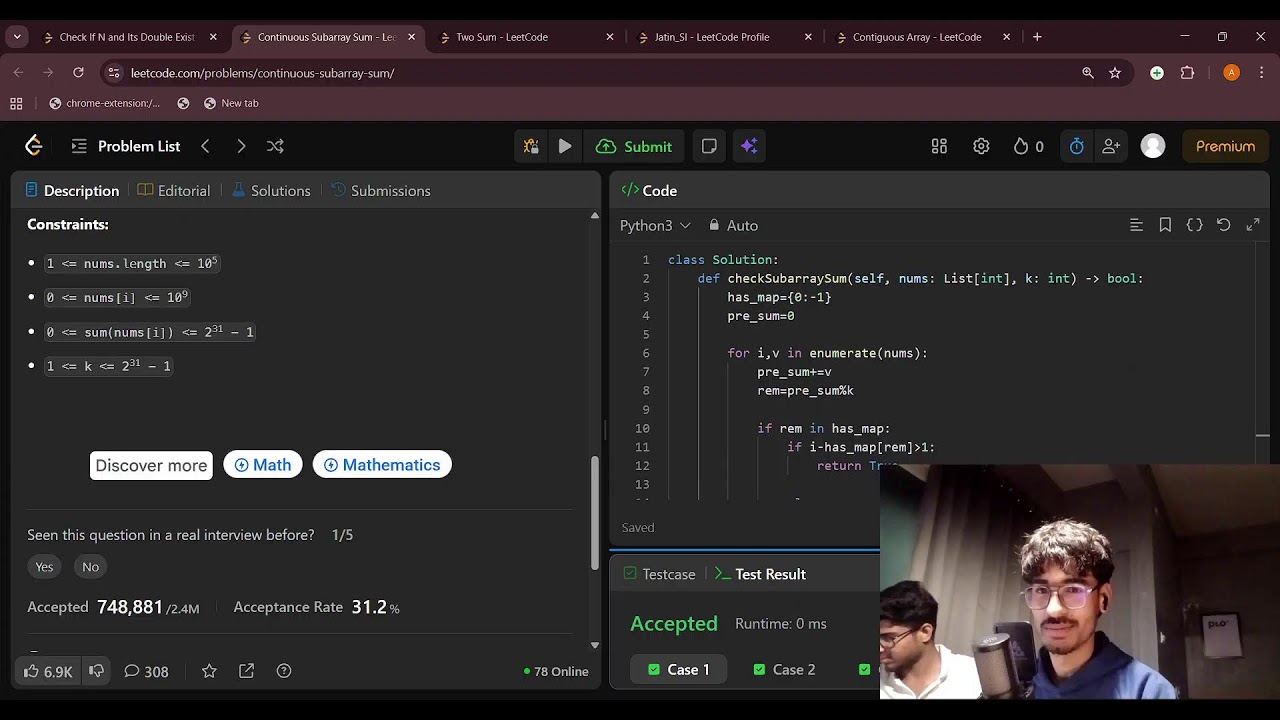The height and width of the screenshot is (720, 1280).
Task: Share the problem link icon
Action: click(x=247, y=671)
